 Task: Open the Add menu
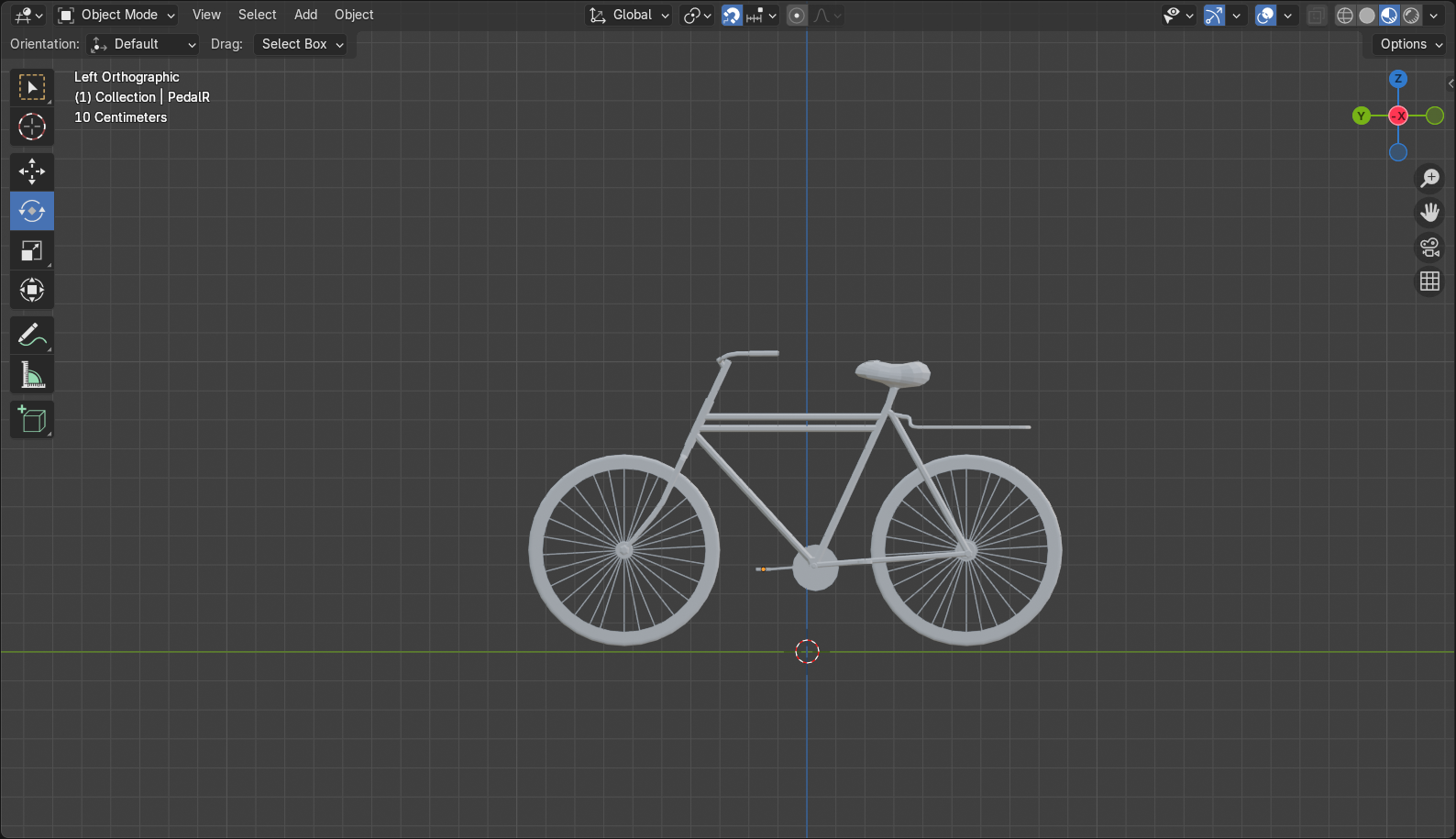[305, 16]
